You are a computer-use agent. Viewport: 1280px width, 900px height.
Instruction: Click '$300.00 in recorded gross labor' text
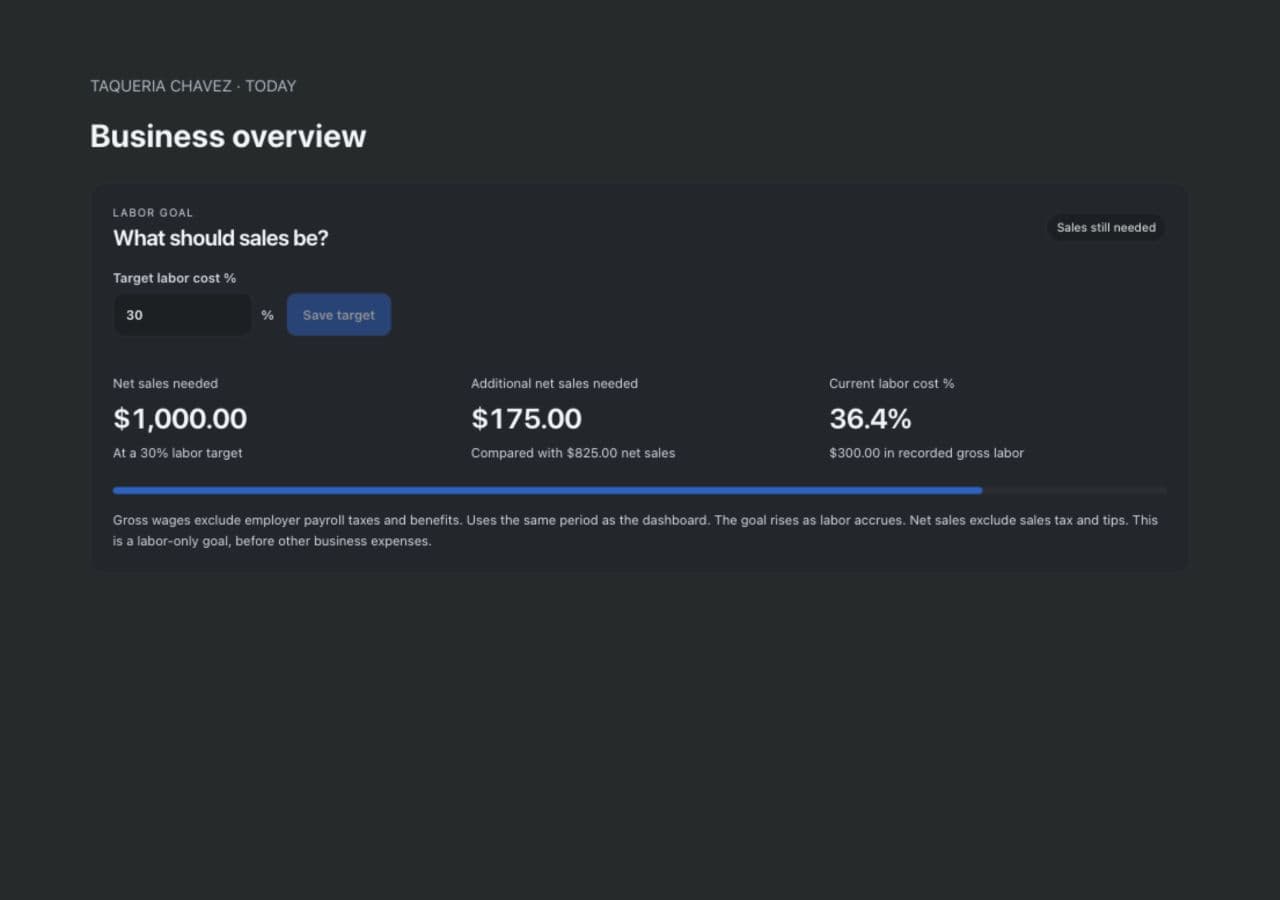[926, 453]
